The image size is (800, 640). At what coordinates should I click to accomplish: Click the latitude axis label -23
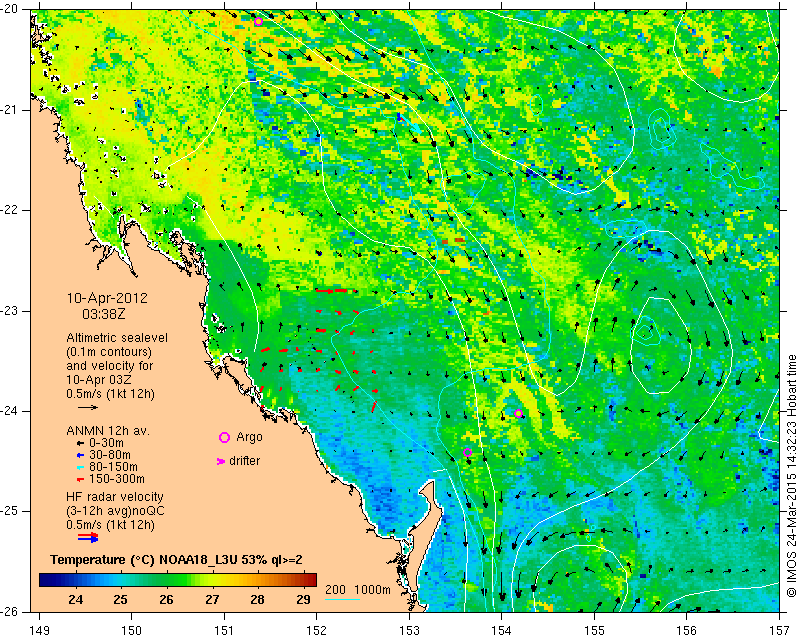10,311
